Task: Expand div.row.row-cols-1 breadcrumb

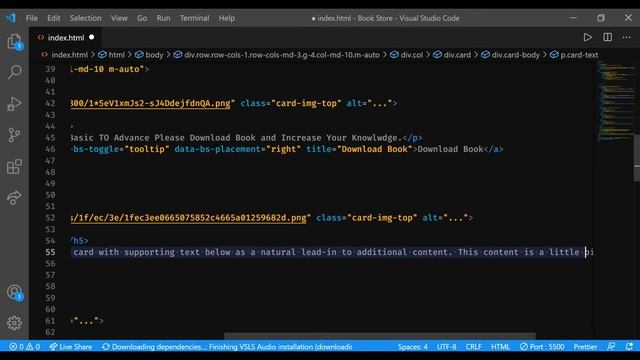Action: click(x=277, y=55)
